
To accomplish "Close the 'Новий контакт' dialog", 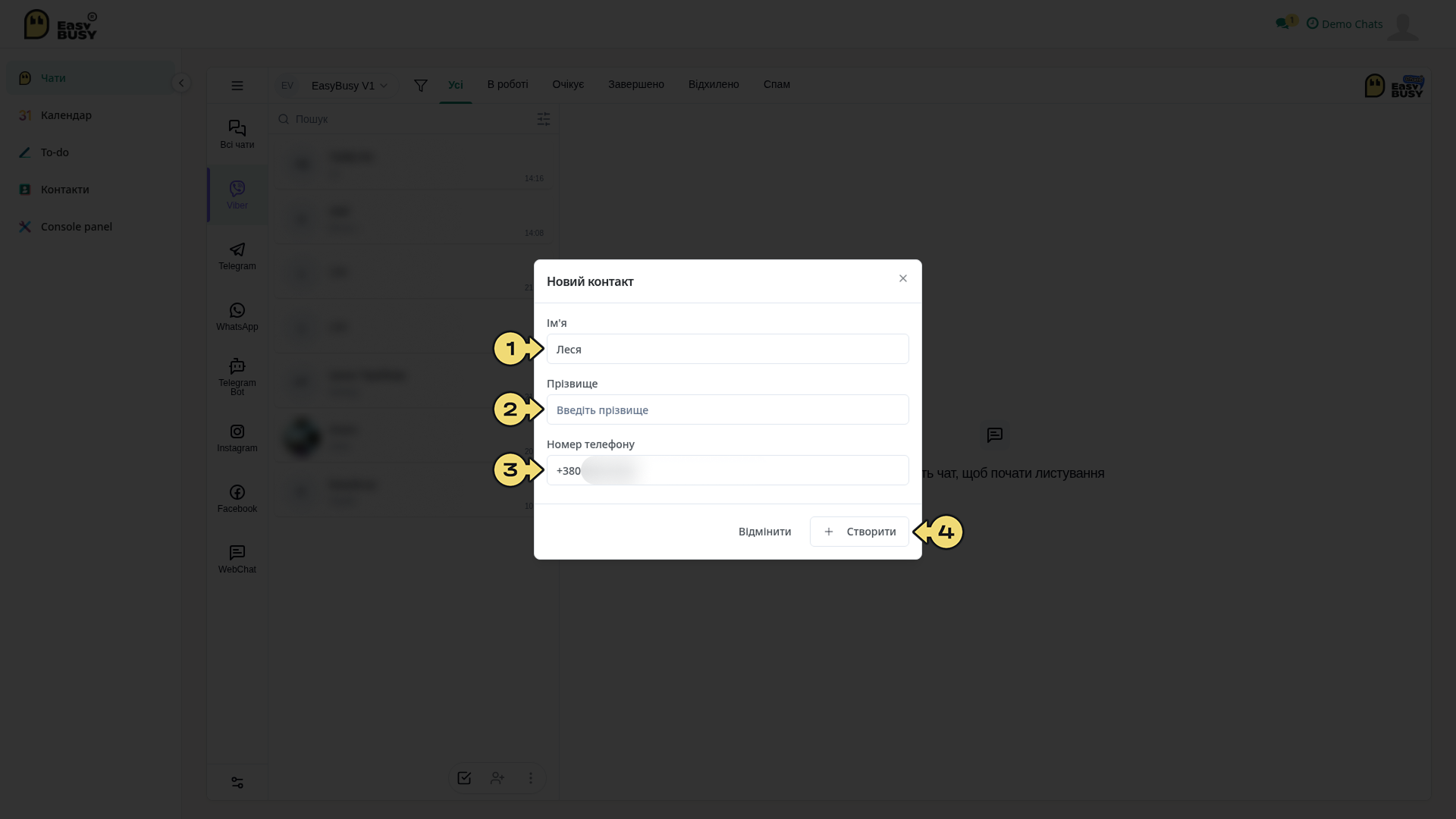I will [903, 278].
